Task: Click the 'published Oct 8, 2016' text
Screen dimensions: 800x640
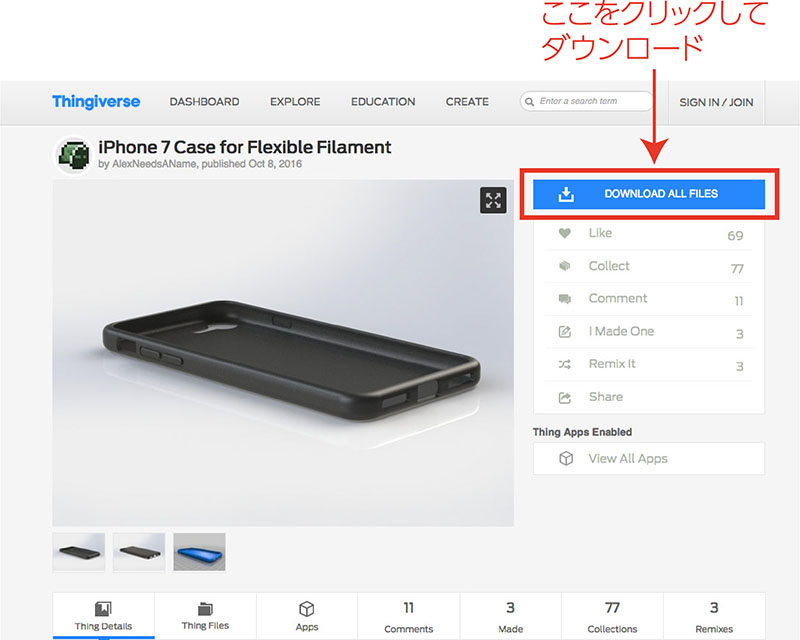Action: coord(252,164)
